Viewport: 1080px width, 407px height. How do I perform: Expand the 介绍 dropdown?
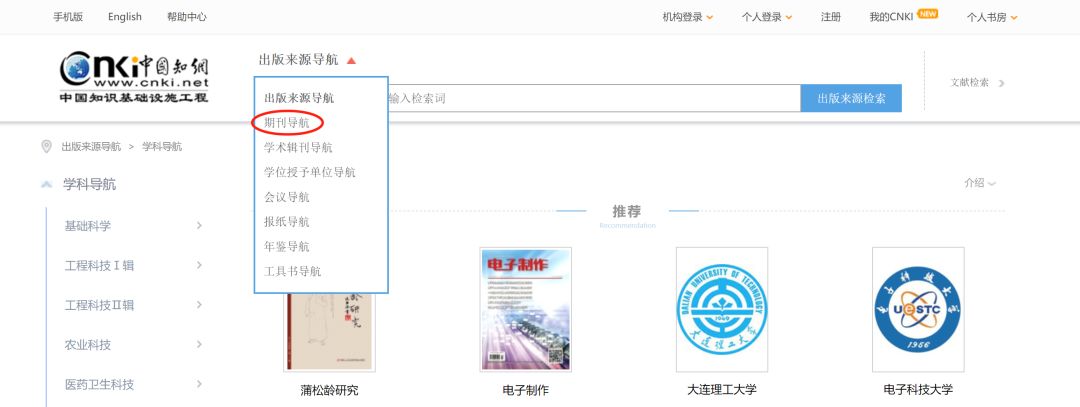point(980,183)
